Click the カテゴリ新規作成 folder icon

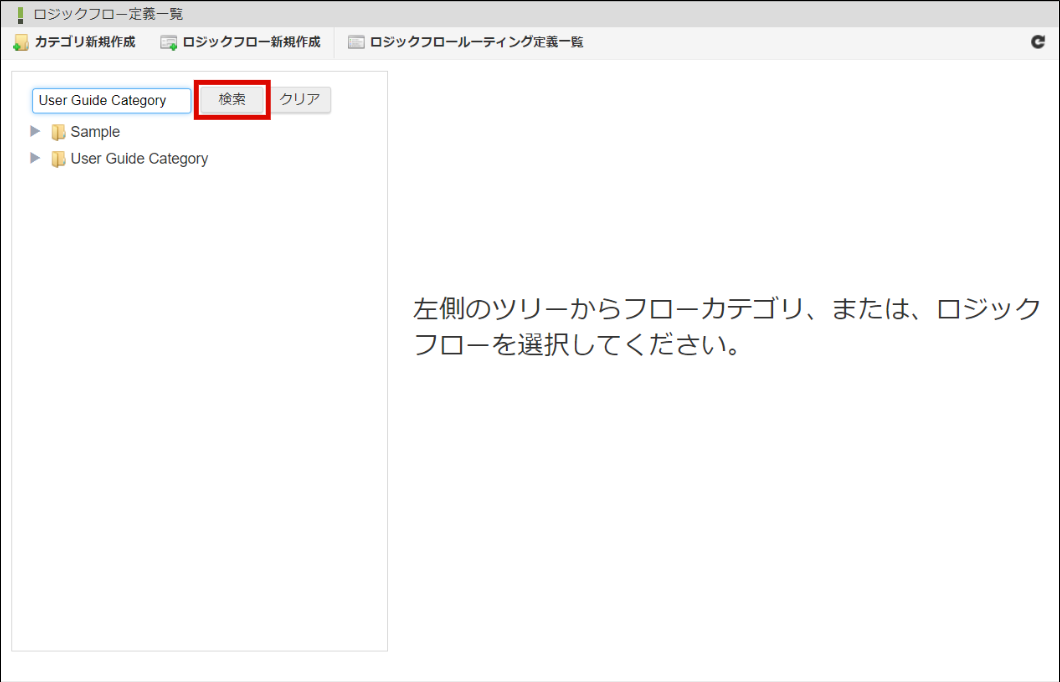tap(20, 42)
